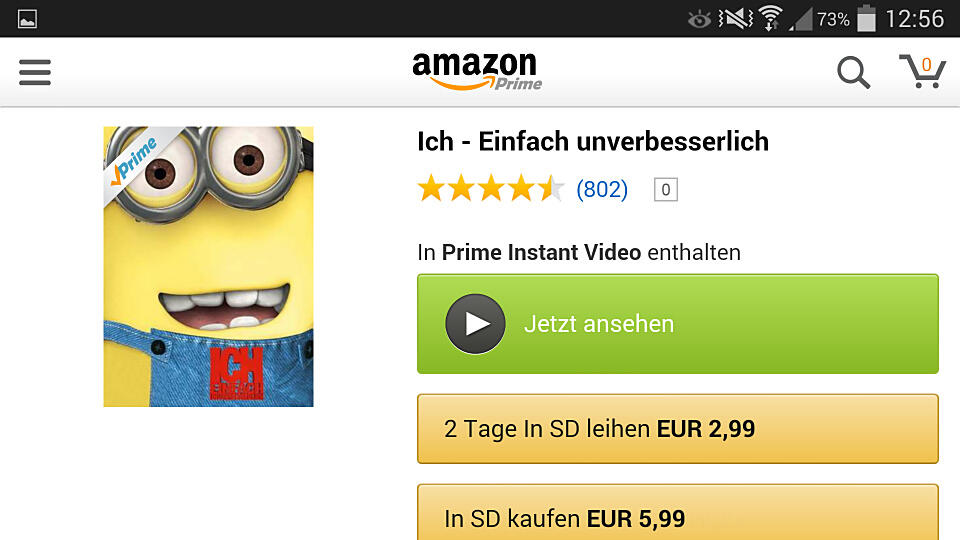Image resolution: width=960 pixels, height=540 pixels.
Task: Tap the Wi-Fi status icon
Action: tap(771, 18)
